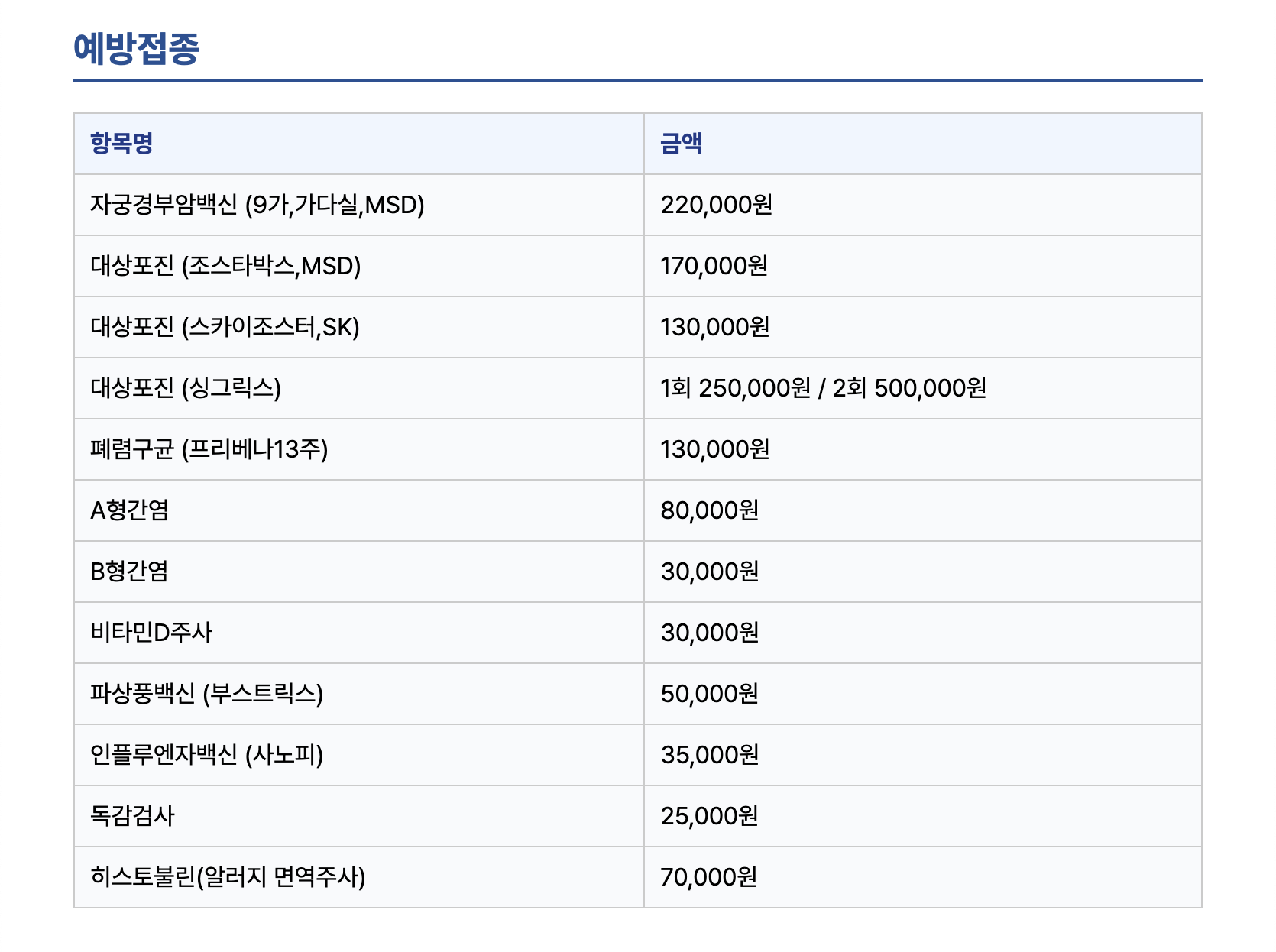Click the 220,000원 price cell
This screenshot has width=1276, height=952.
pyautogui.click(x=716, y=205)
